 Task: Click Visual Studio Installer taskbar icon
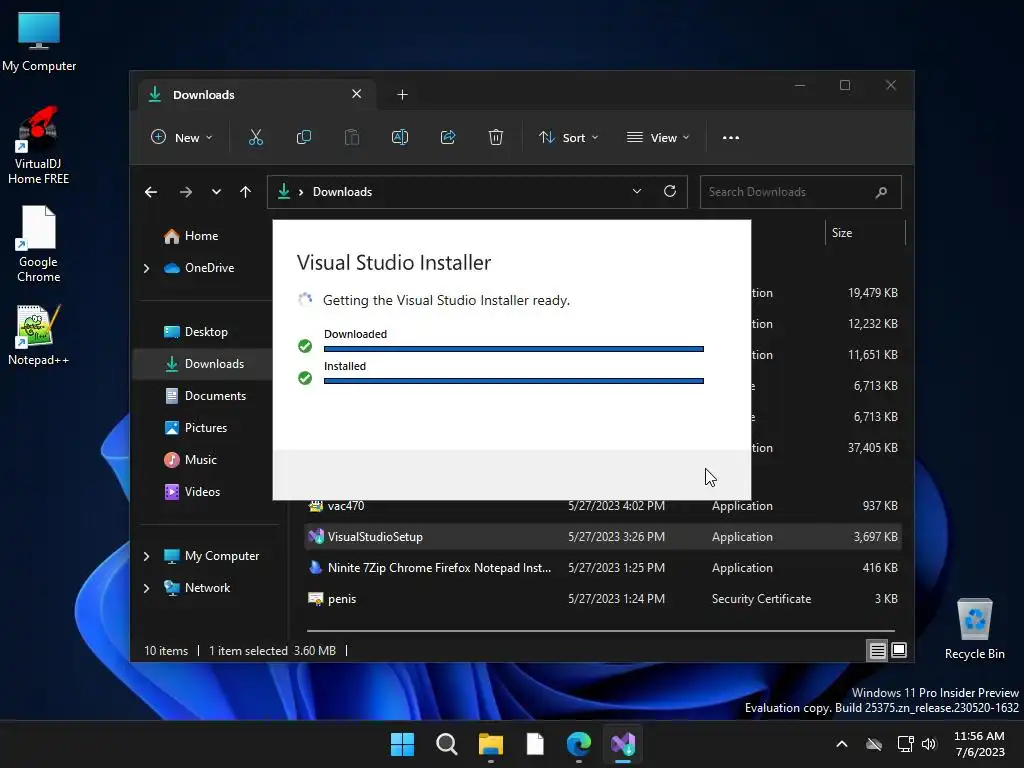[x=623, y=744]
